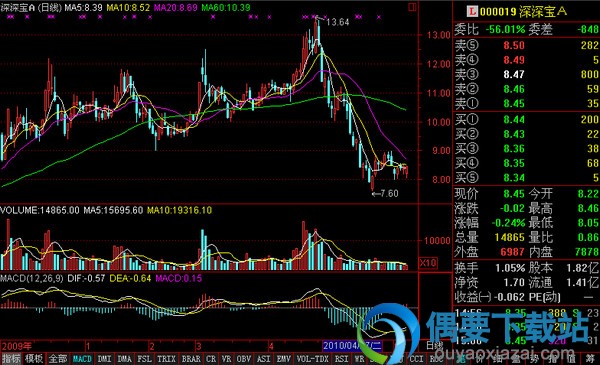
Task: Click the red L icon before stock code 000019
Action: [x=472, y=11]
